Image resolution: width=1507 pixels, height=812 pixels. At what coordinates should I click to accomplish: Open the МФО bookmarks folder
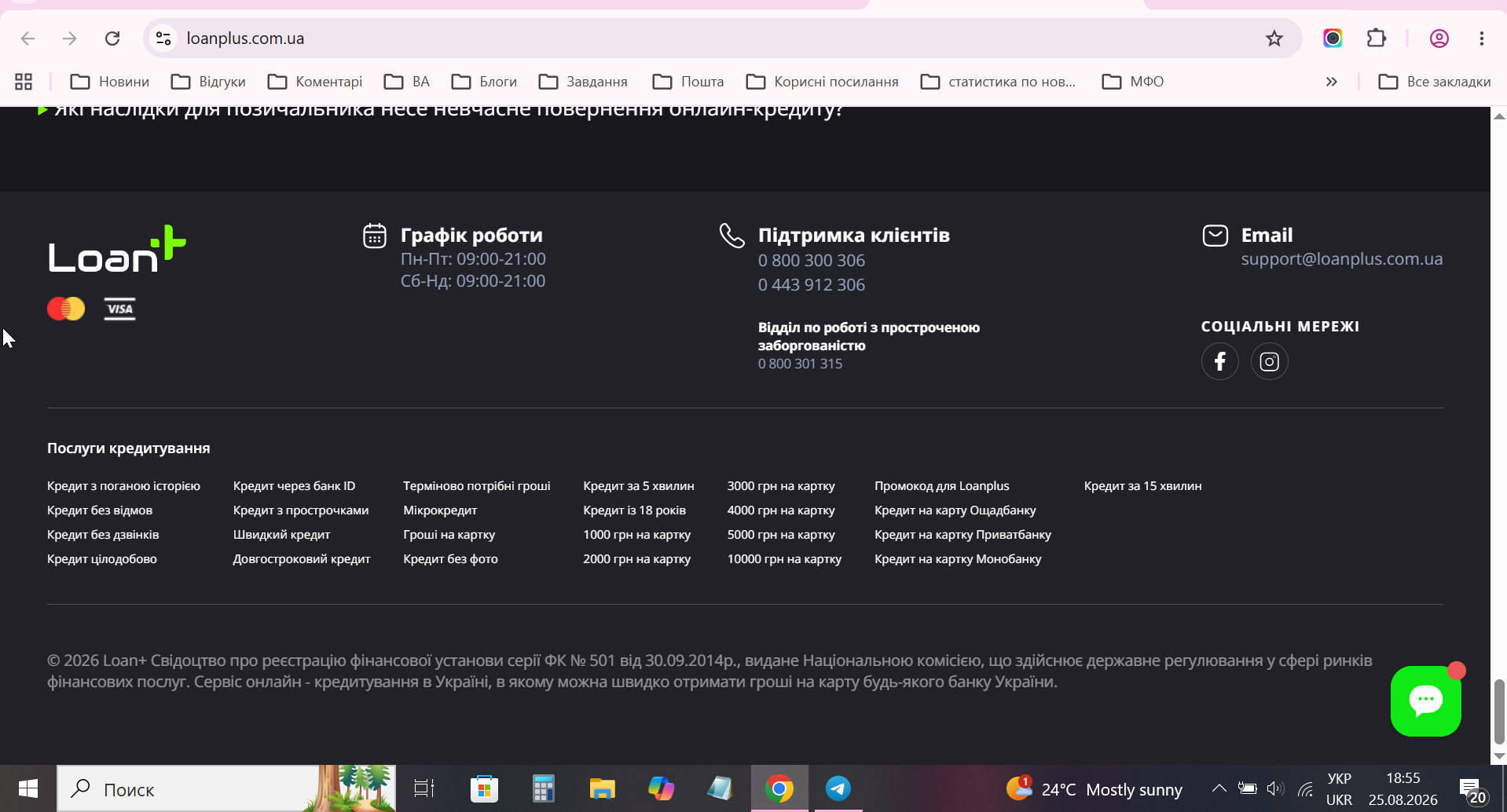pyautogui.click(x=1133, y=82)
